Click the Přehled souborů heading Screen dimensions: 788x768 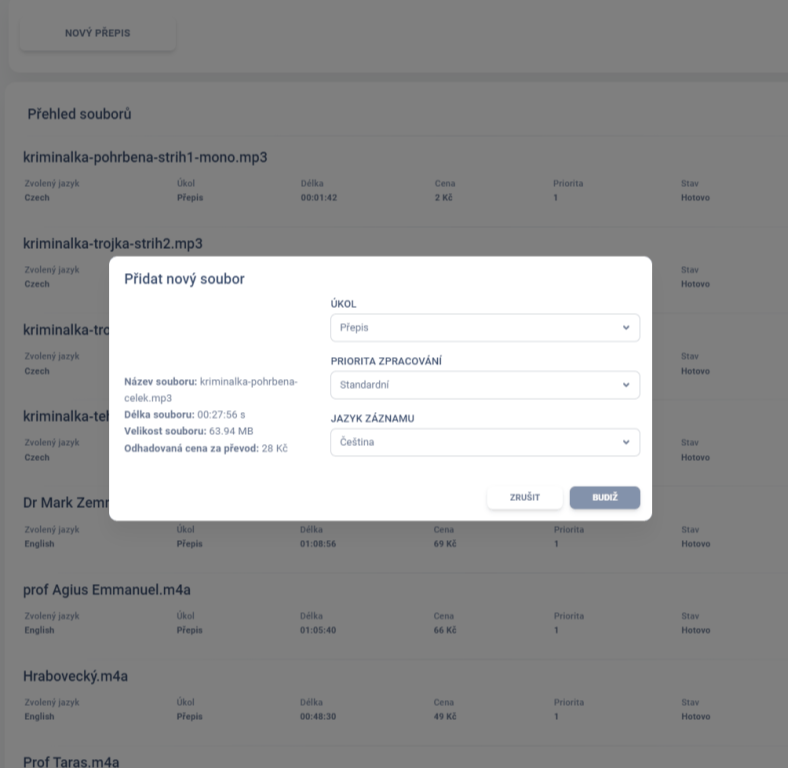[x=79, y=115]
